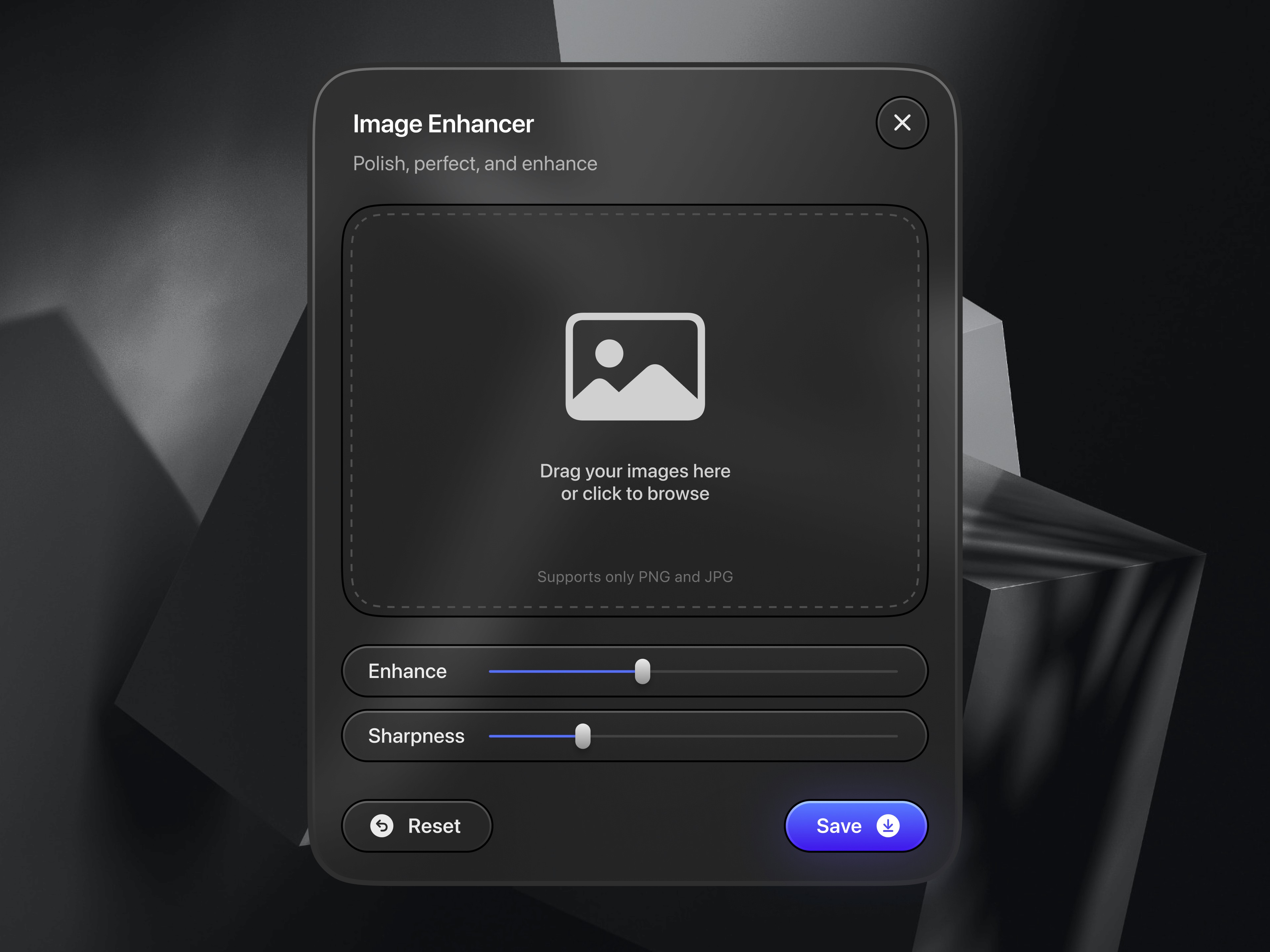Click the Enhance label
The image size is (1270, 952).
point(407,671)
